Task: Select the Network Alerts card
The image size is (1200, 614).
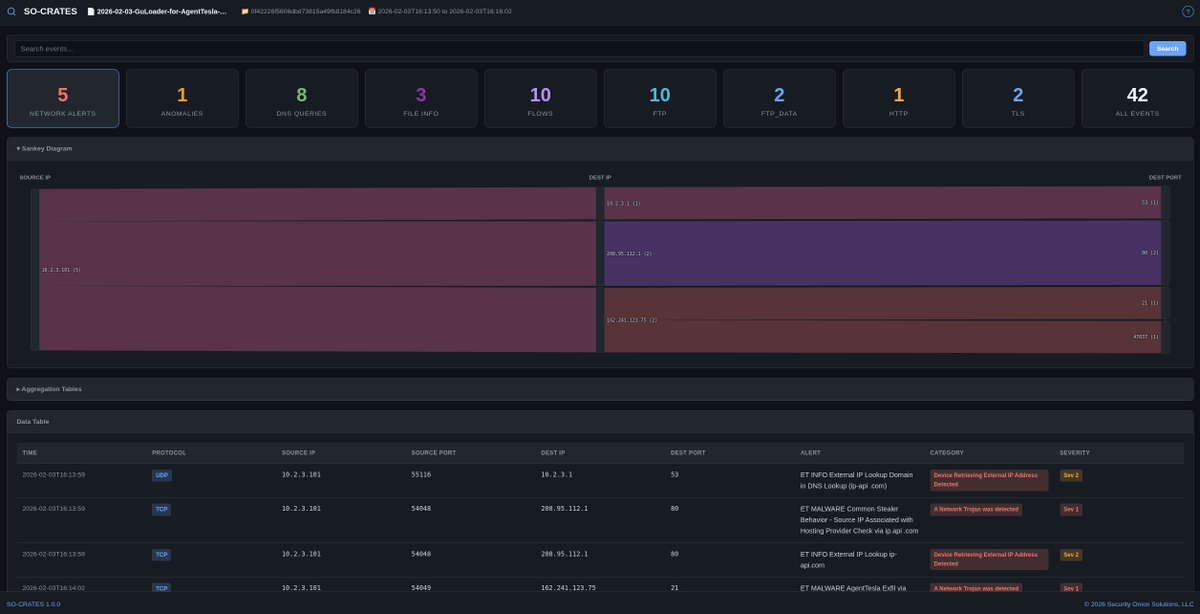Action: 63,98
